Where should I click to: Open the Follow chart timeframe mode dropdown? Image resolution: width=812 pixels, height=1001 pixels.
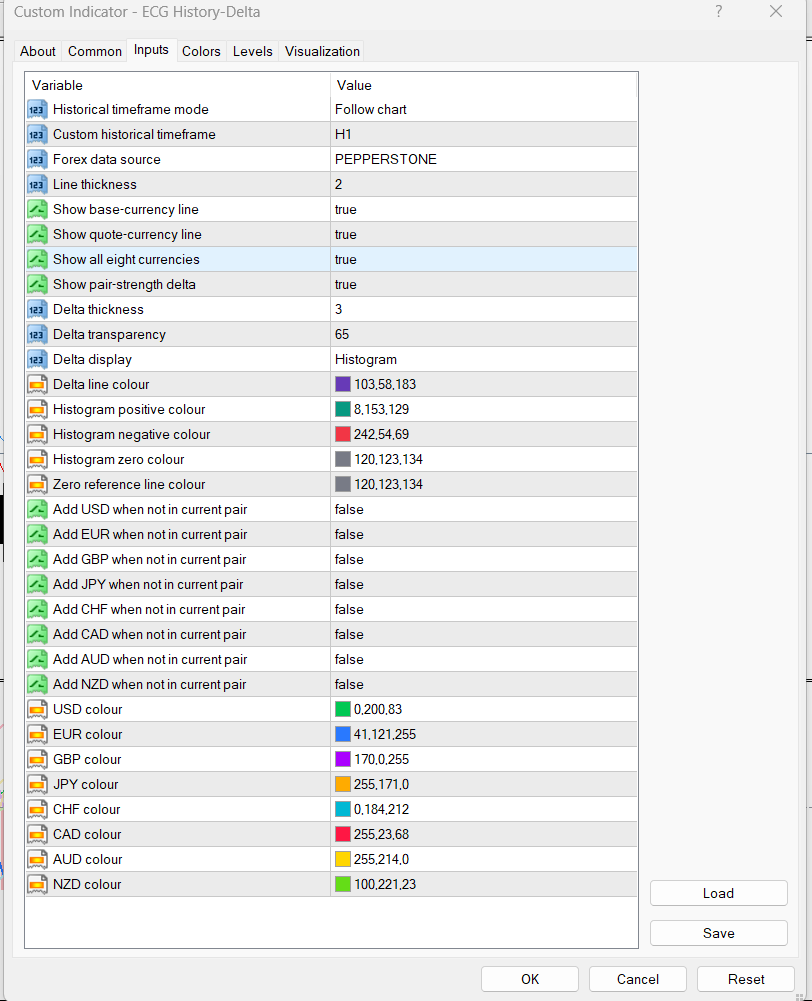(x=484, y=110)
